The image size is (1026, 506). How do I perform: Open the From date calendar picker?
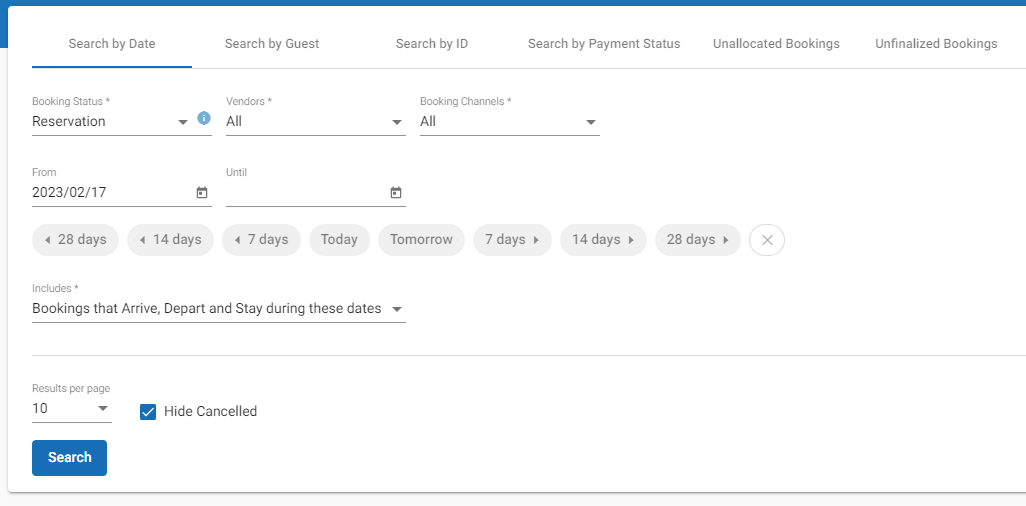202,193
